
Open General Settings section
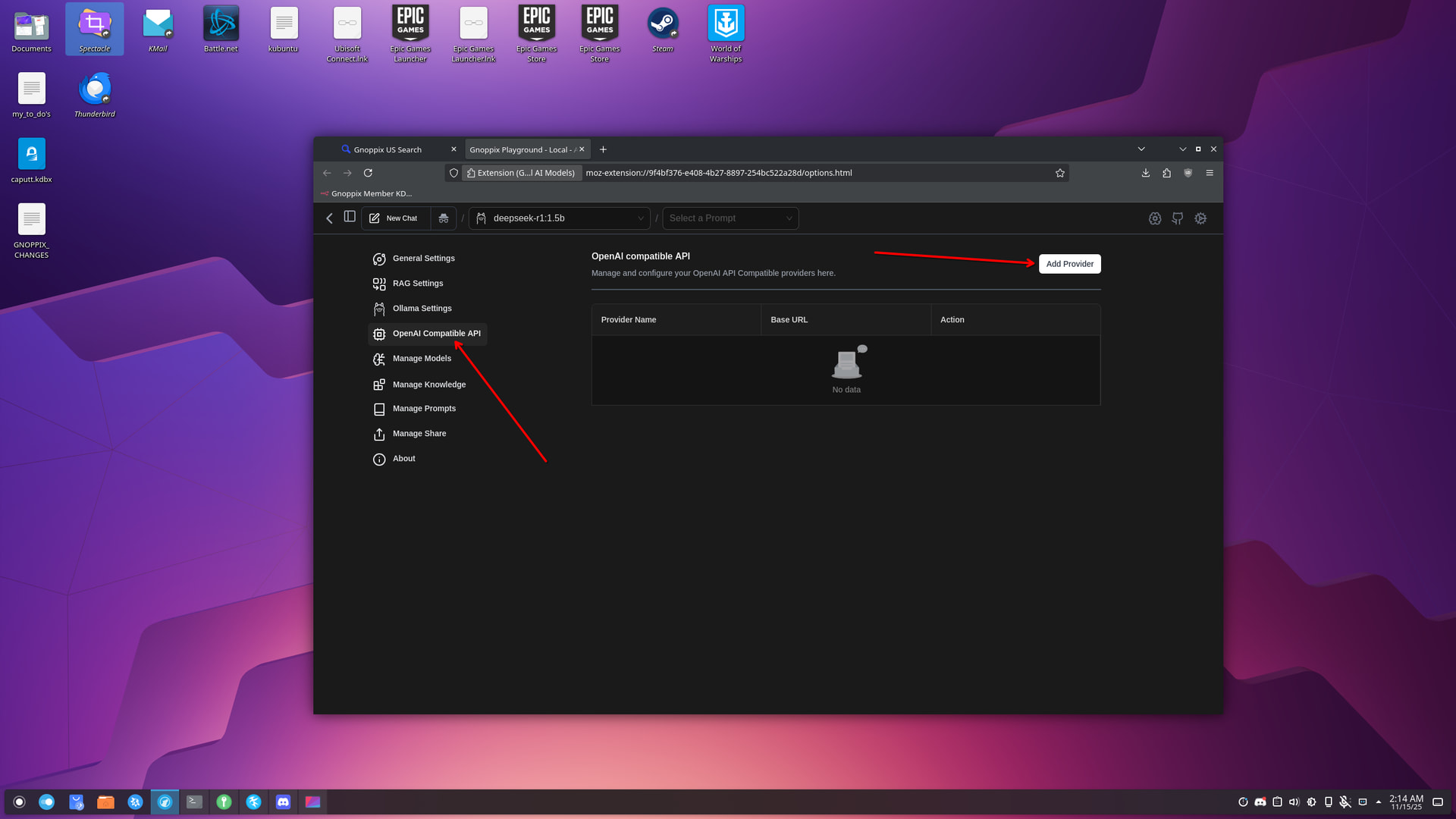tap(423, 259)
